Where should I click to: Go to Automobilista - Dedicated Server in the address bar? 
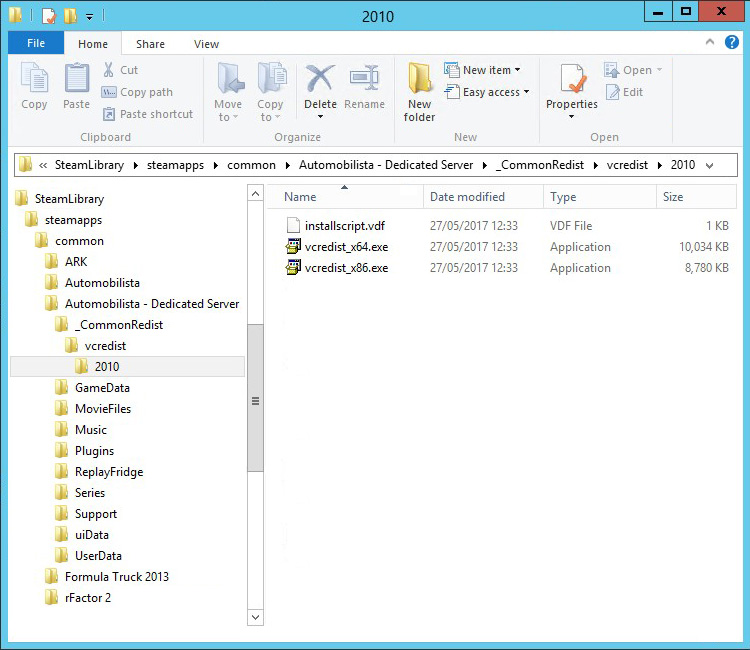(386, 165)
